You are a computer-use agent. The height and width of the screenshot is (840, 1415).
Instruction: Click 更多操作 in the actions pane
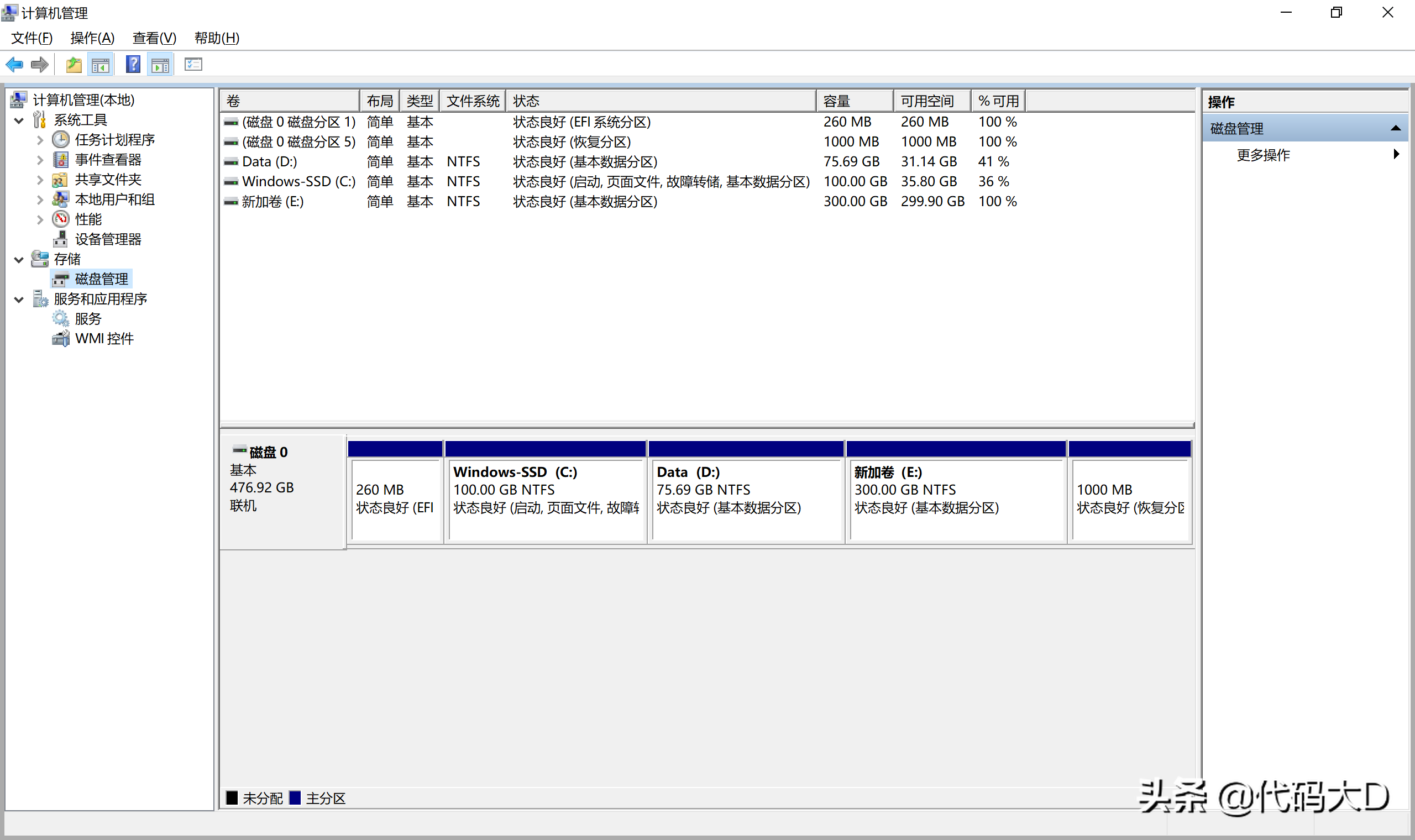click(x=1263, y=155)
